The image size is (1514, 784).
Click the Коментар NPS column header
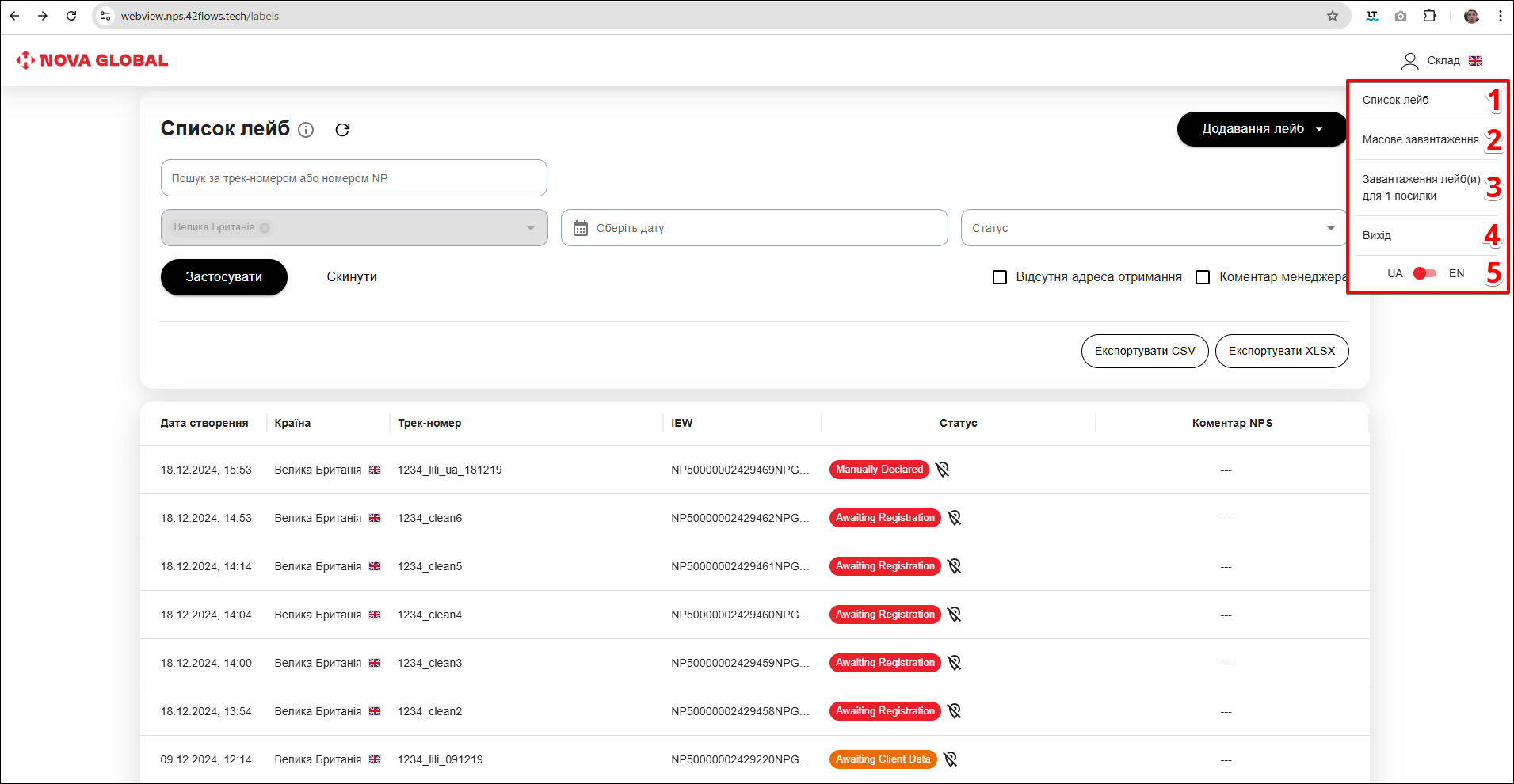pyautogui.click(x=1232, y=423)
